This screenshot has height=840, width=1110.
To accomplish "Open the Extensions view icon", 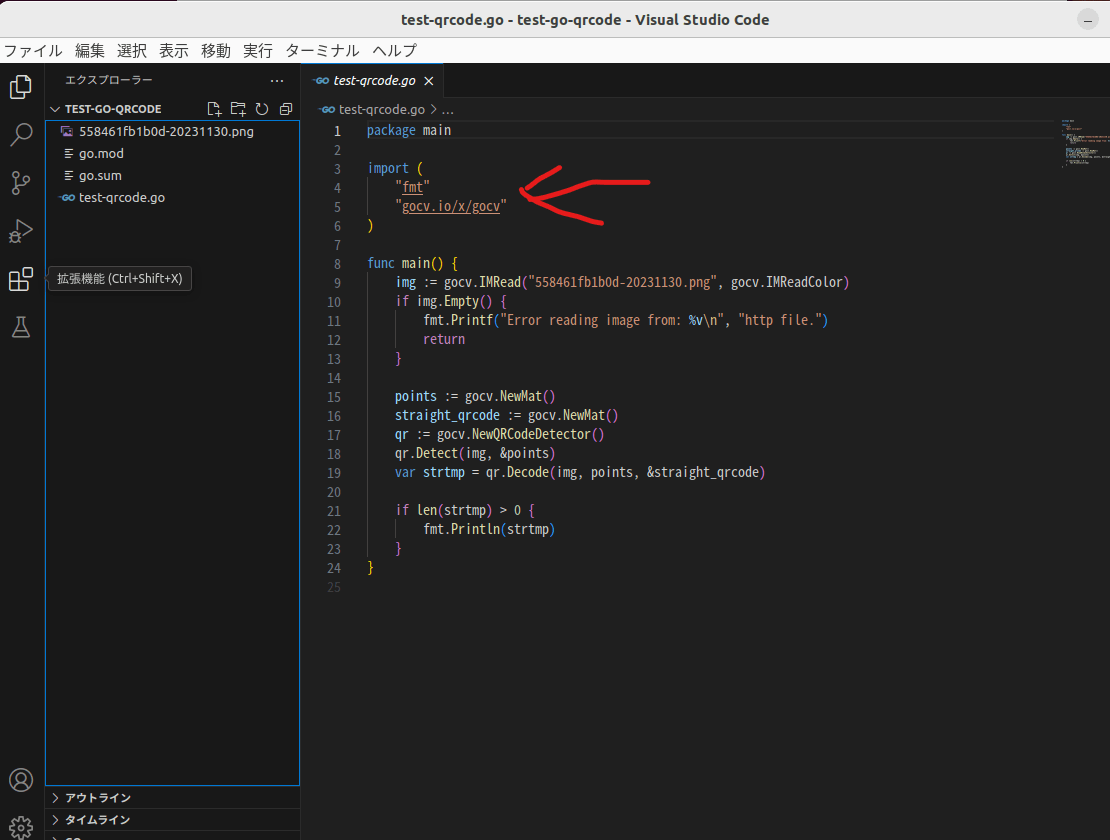I will (21, 279).
